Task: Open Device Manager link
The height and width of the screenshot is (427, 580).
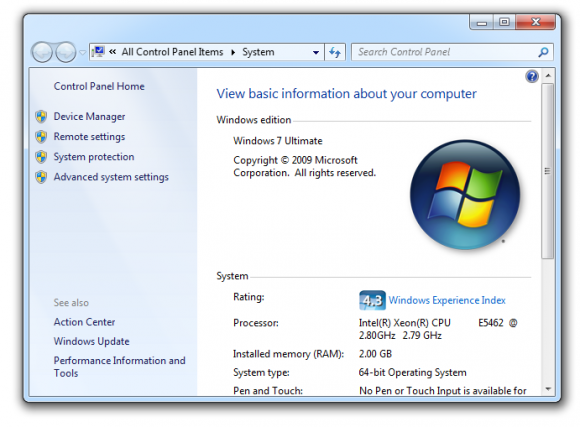Action: coord(90,117)
